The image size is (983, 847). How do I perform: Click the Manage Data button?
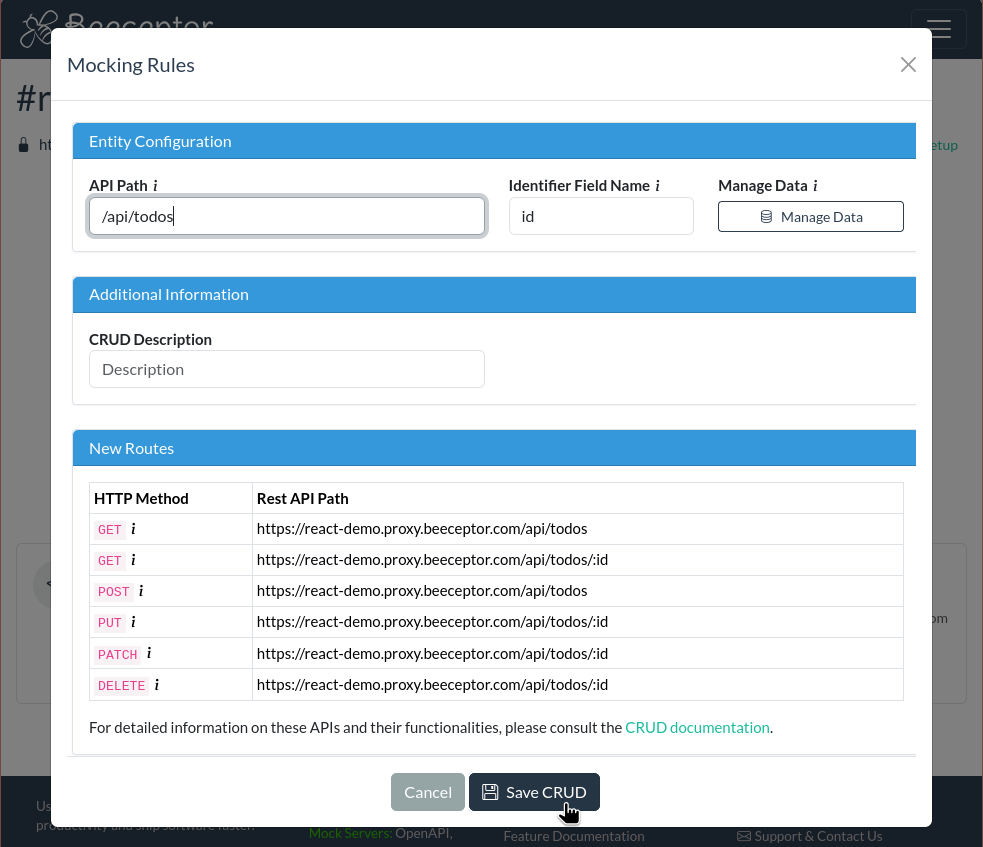(x=811, y=216)
